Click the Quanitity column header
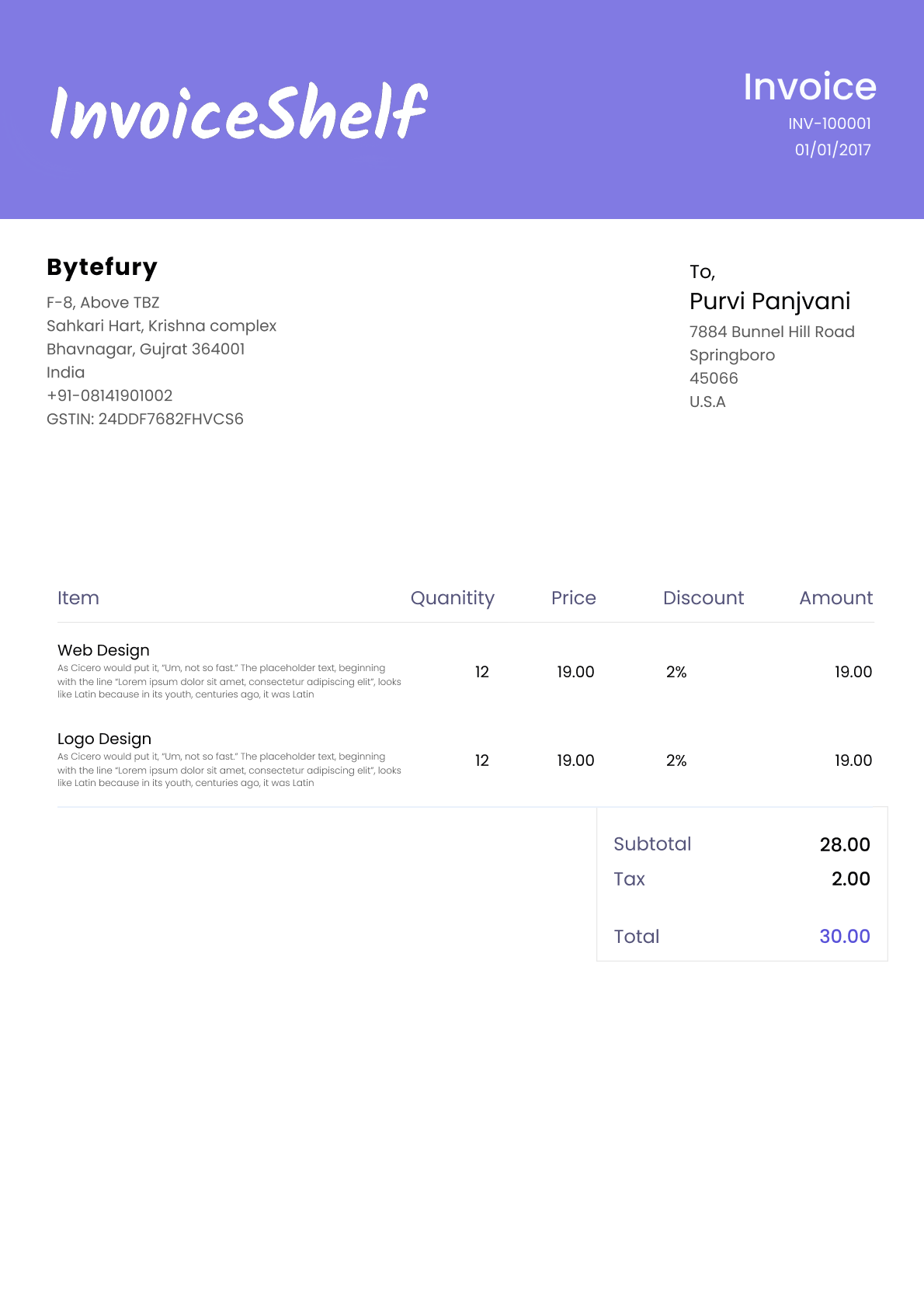This screenshot has height=1308, width=924. 452,598
